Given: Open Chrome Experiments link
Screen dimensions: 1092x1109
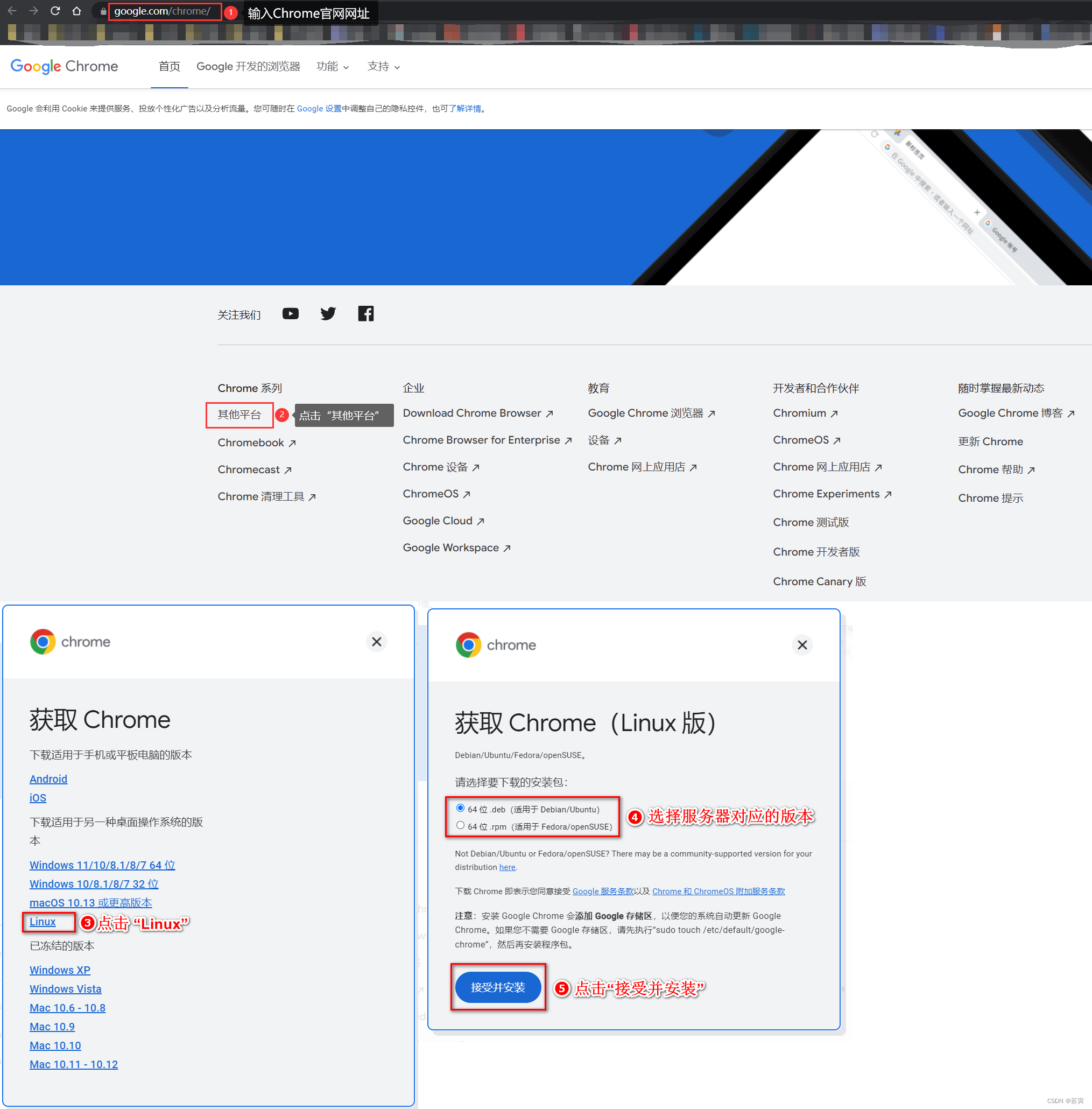Looking at the screenshot, I should pos(832,494).
